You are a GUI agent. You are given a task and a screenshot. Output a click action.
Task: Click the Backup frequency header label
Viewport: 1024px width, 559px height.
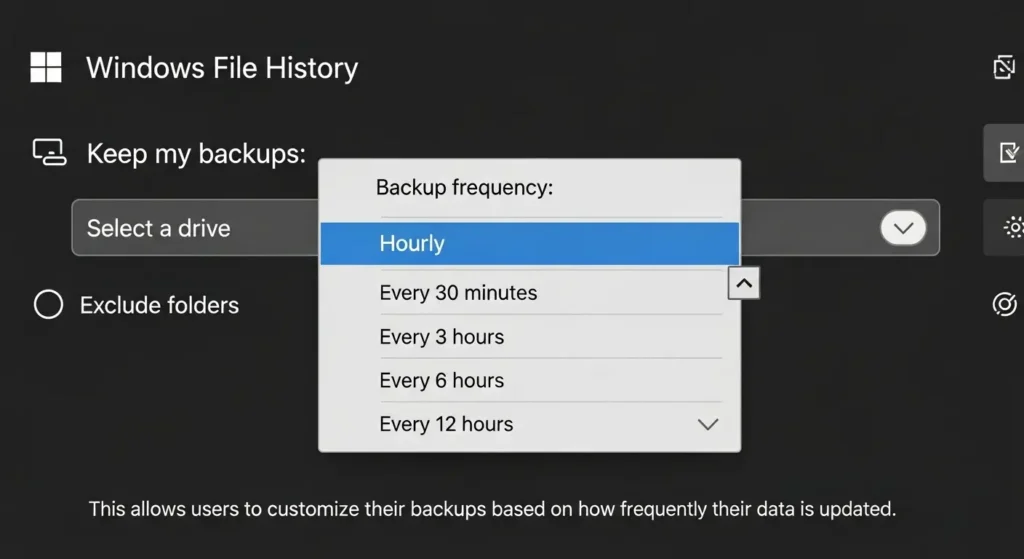(x=464, y=187)
